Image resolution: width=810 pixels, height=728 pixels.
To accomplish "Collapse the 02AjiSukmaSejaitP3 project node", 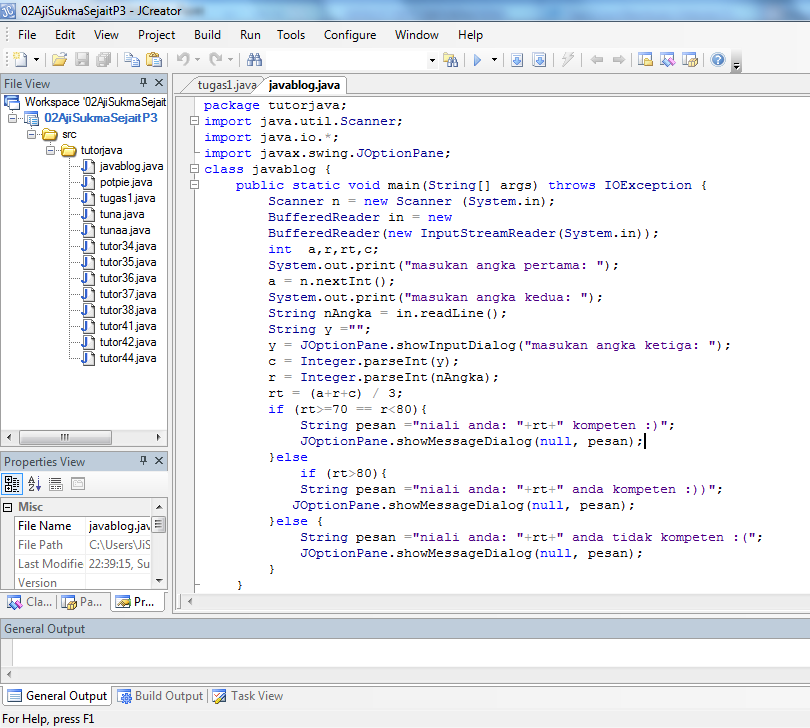I will tap(12, 118).
